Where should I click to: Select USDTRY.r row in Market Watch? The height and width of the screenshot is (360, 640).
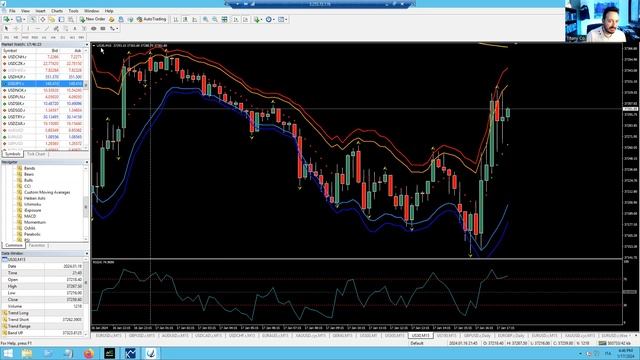(43, 117)
